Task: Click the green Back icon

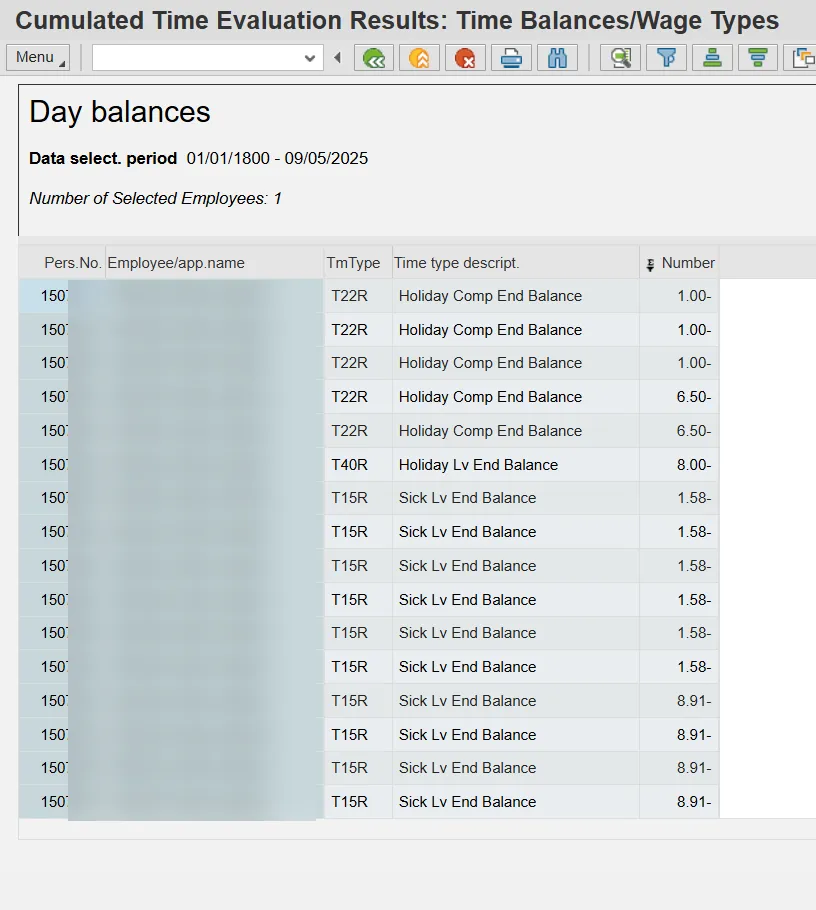Action: click(374, 58)
